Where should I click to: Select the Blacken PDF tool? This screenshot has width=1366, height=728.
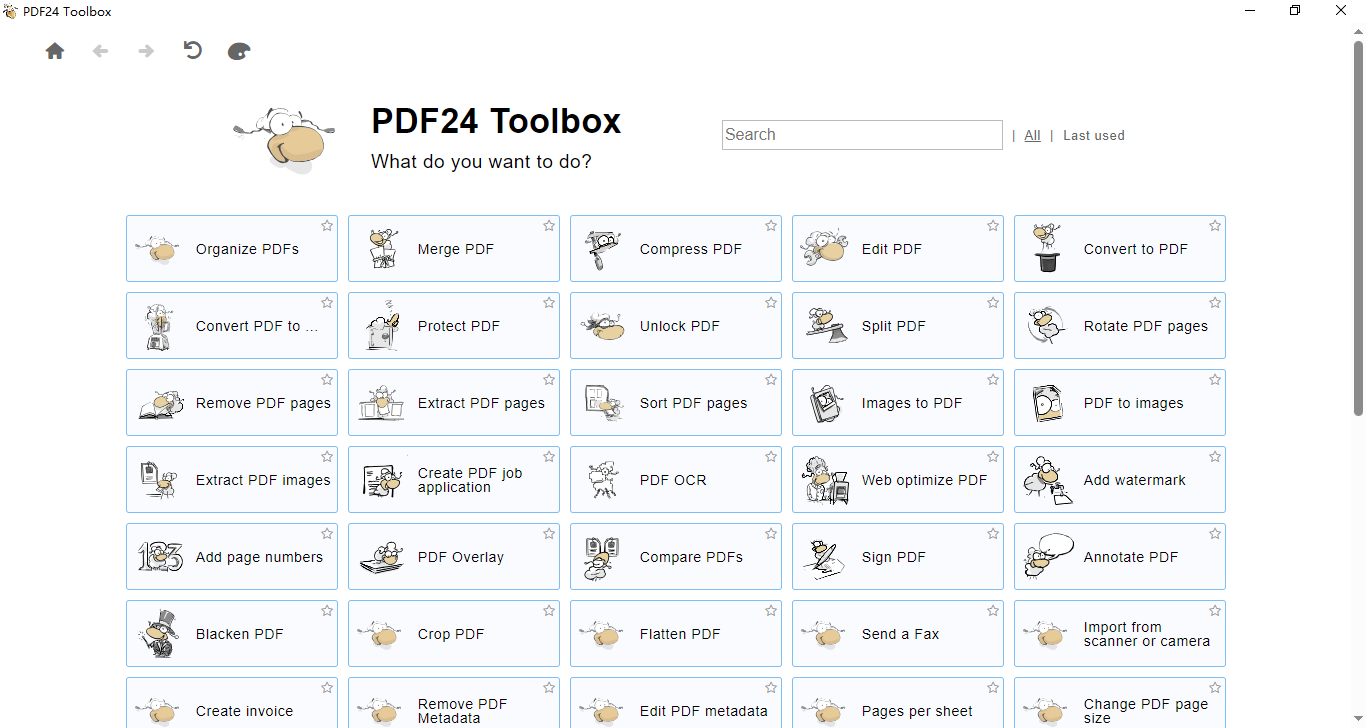click(232, 634)
